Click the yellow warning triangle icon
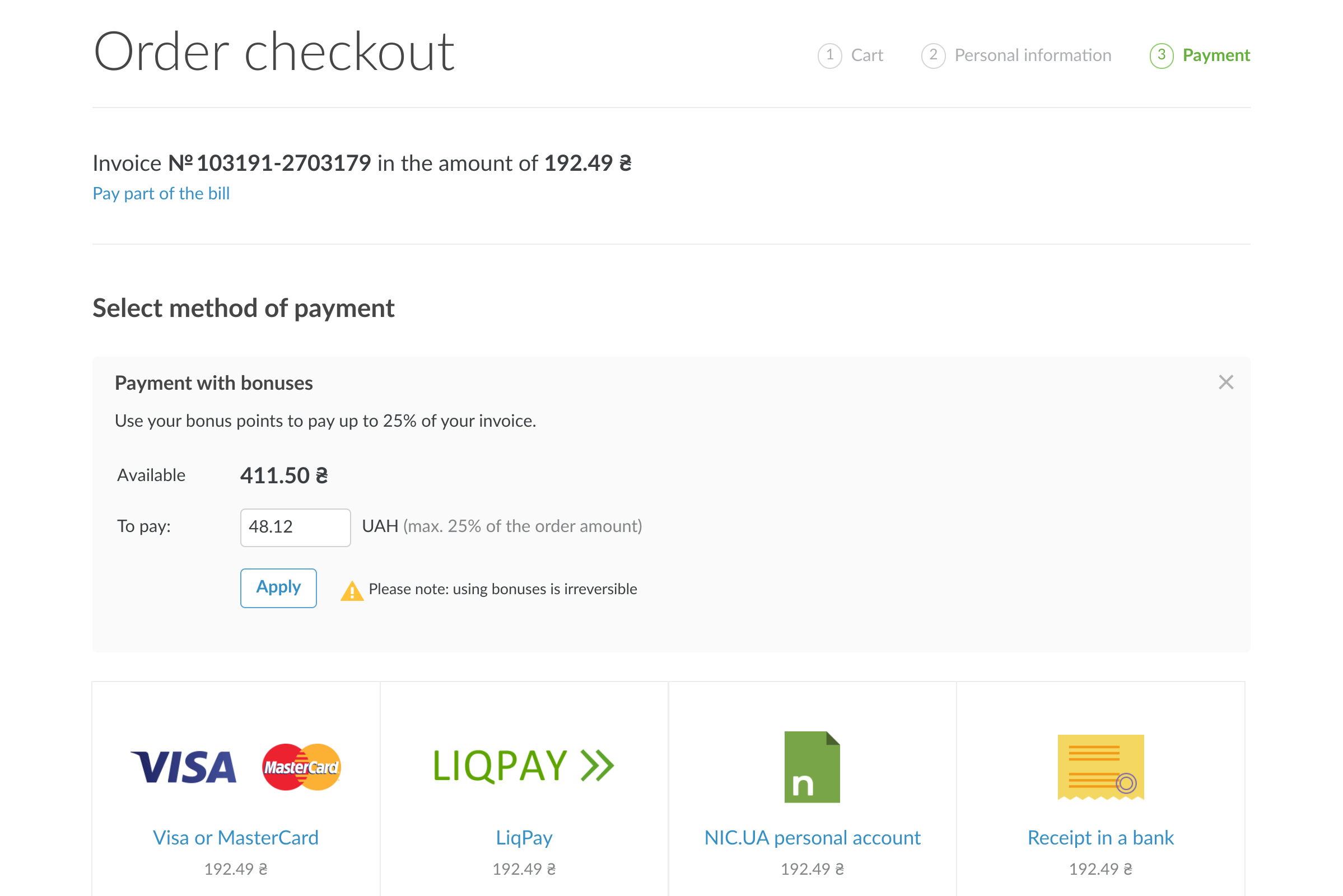This screenshot has width=1343, height=896. 352,591
